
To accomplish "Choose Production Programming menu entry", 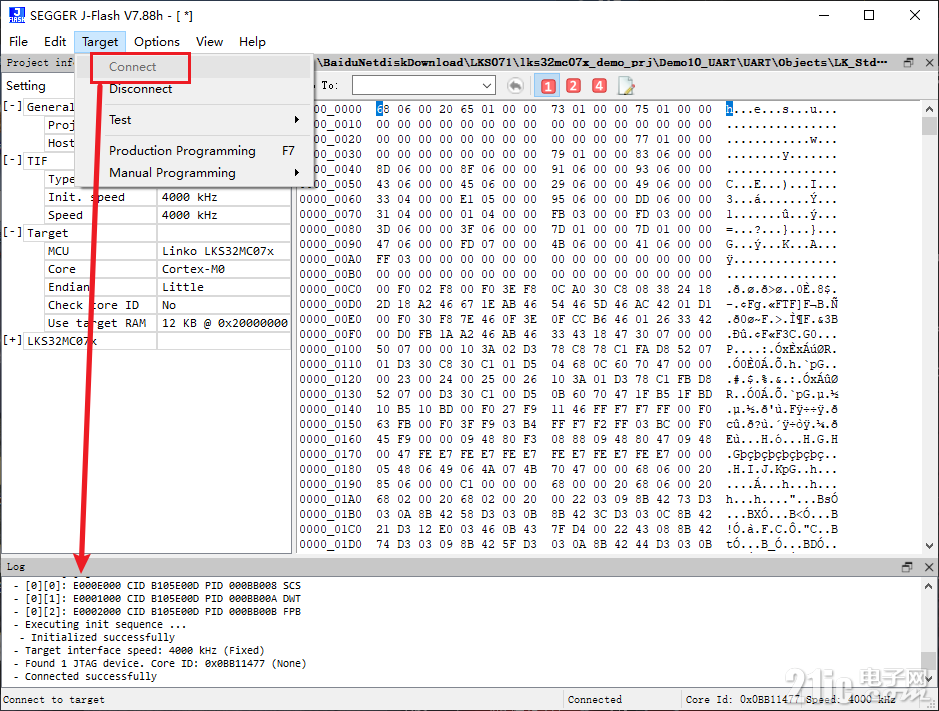I will click(x=194, y=150).
